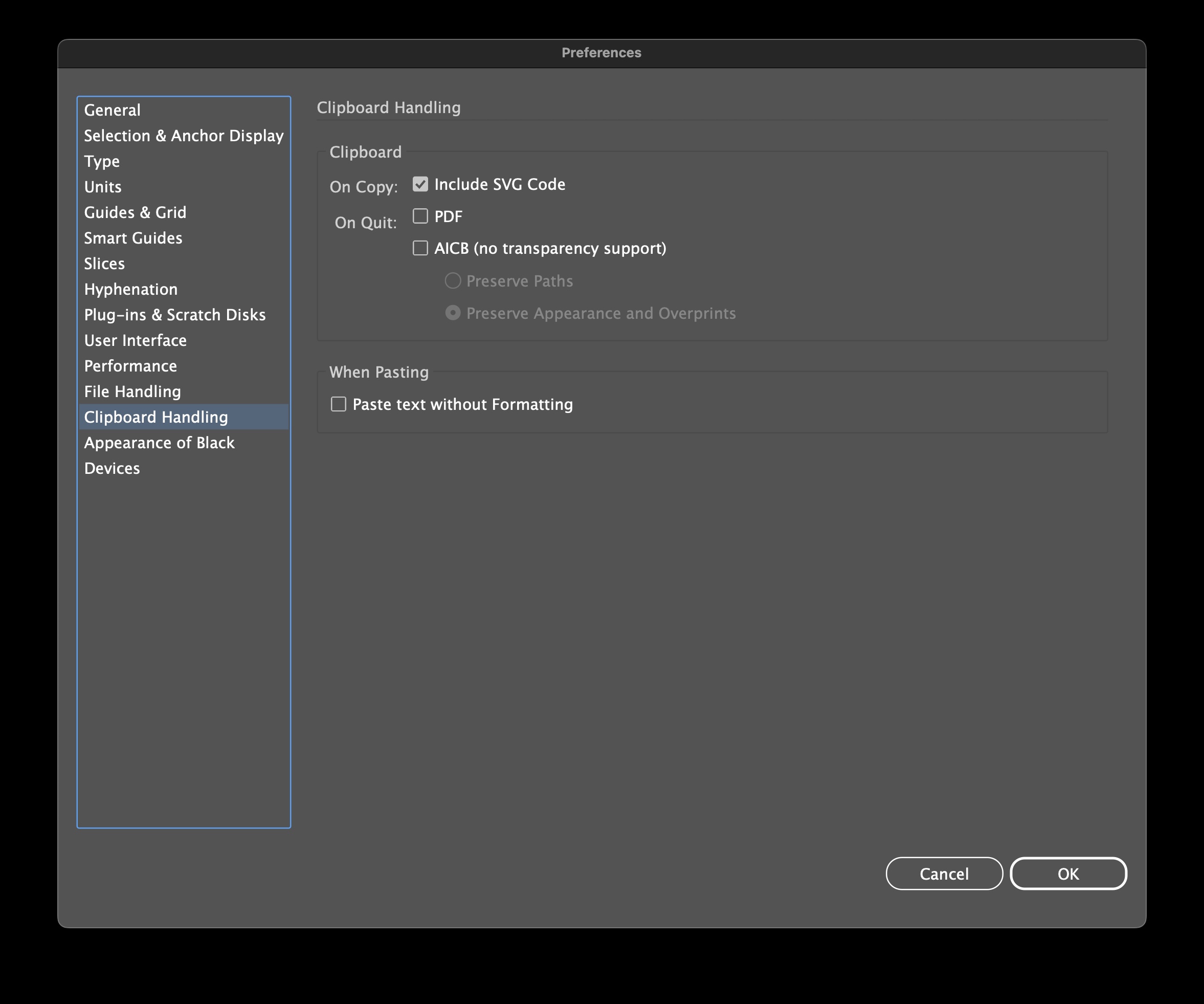Open Appearance of Black preferences
1204x1004 pixels.
[160, 443]
